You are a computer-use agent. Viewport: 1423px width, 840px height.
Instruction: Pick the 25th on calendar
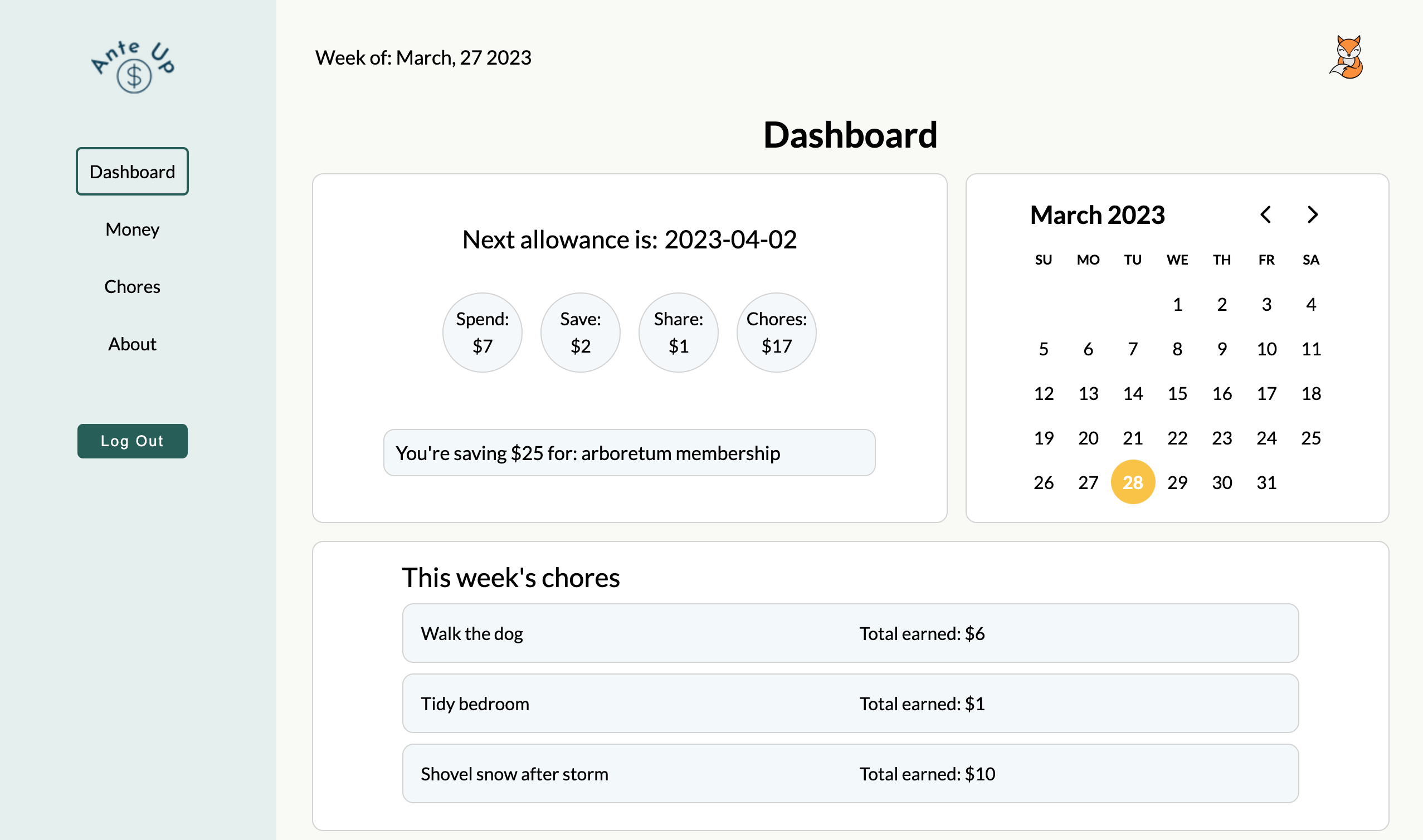tap(1311, 438)
